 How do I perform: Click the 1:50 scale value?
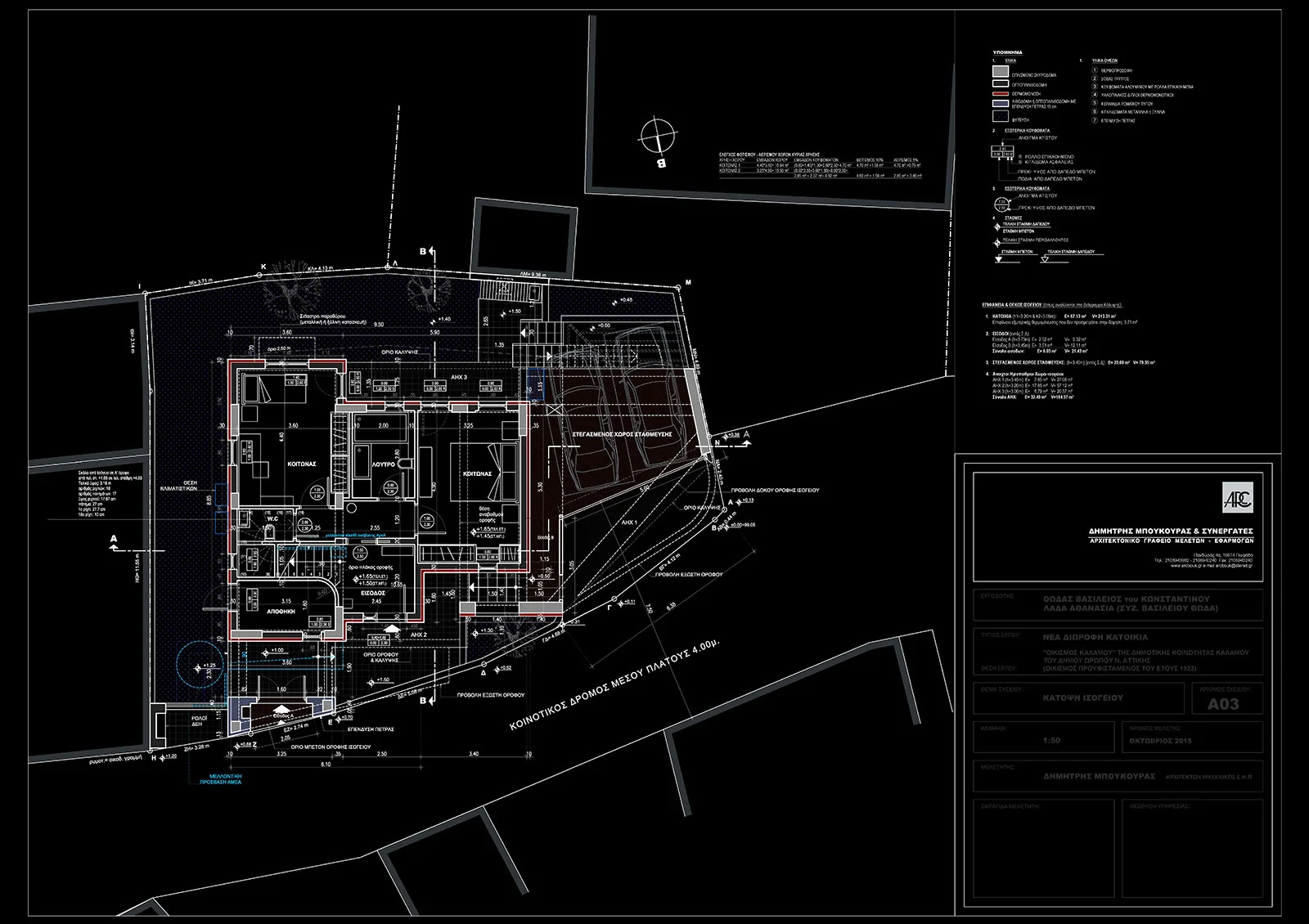click(x=1051, y=741)
